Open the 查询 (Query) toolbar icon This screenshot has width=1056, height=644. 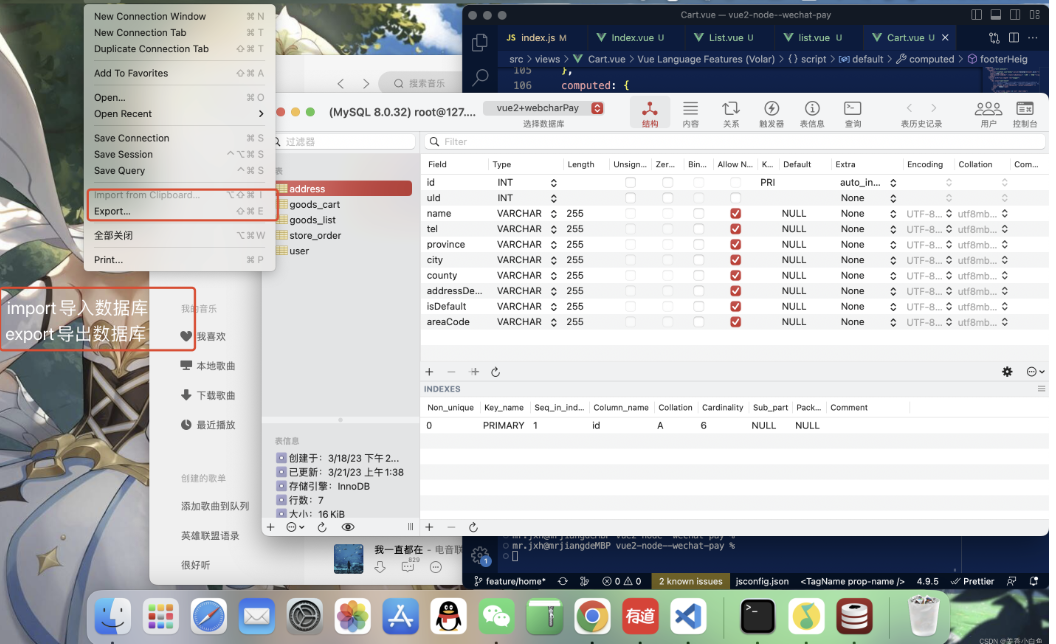click(x=852, y=112)
